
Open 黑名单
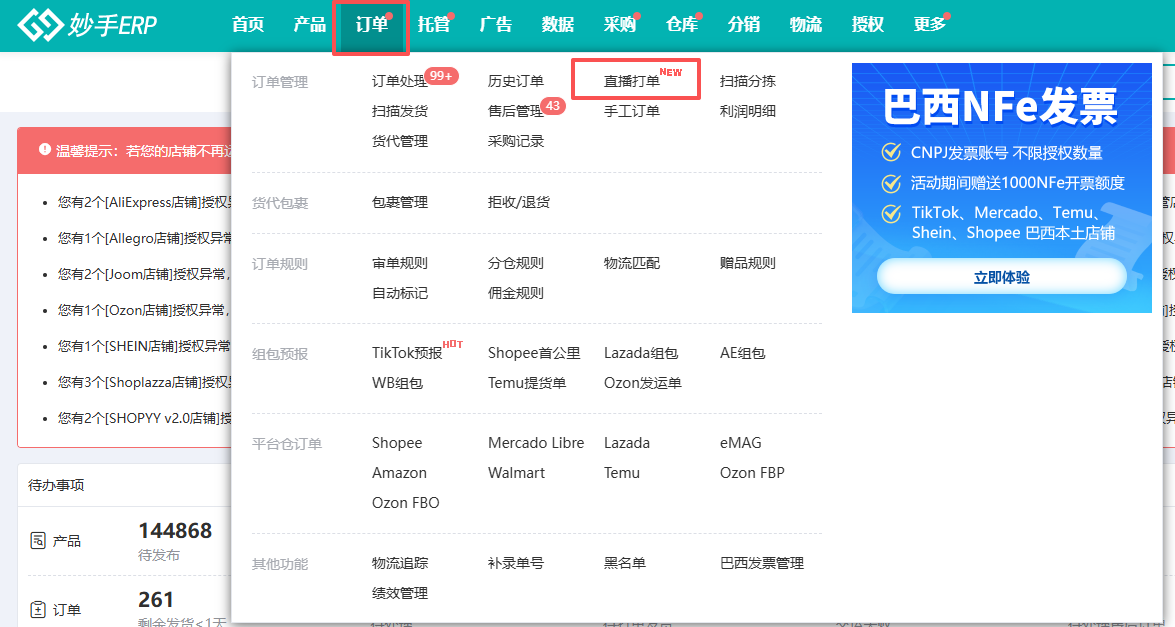[624, 563]
